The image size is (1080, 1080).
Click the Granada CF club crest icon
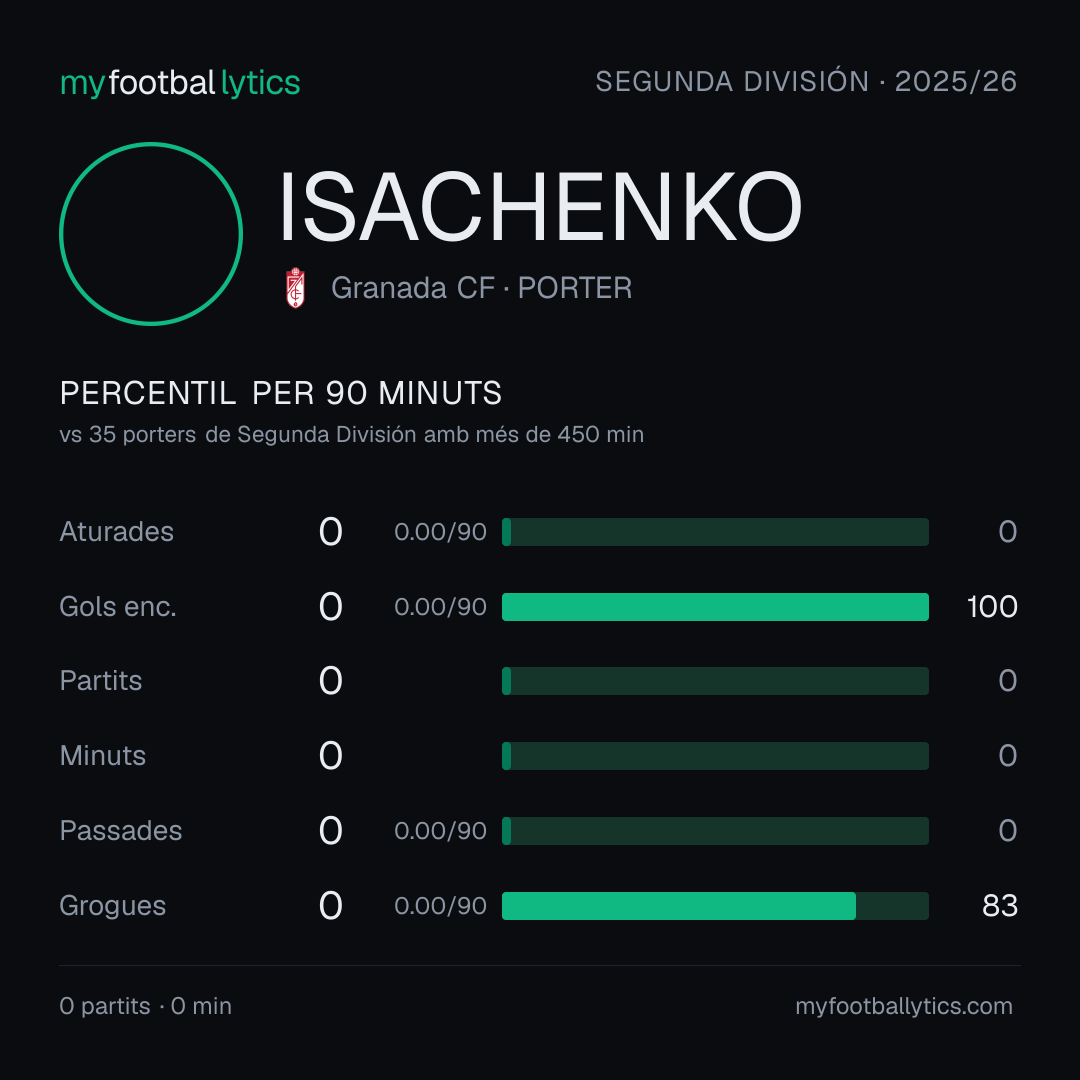(295, 288)
